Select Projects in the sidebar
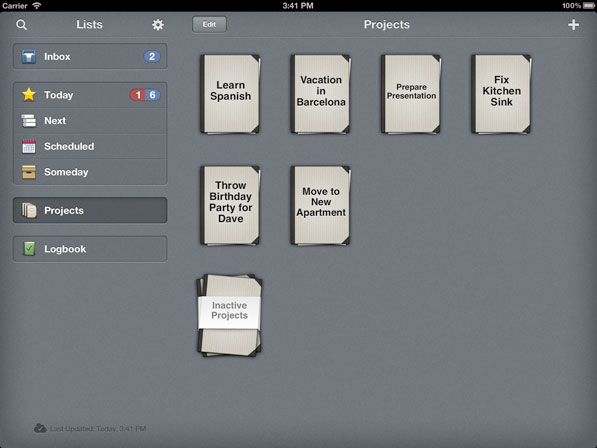The width and height of the screenshot is (597, 448). (x=90, y=210)
